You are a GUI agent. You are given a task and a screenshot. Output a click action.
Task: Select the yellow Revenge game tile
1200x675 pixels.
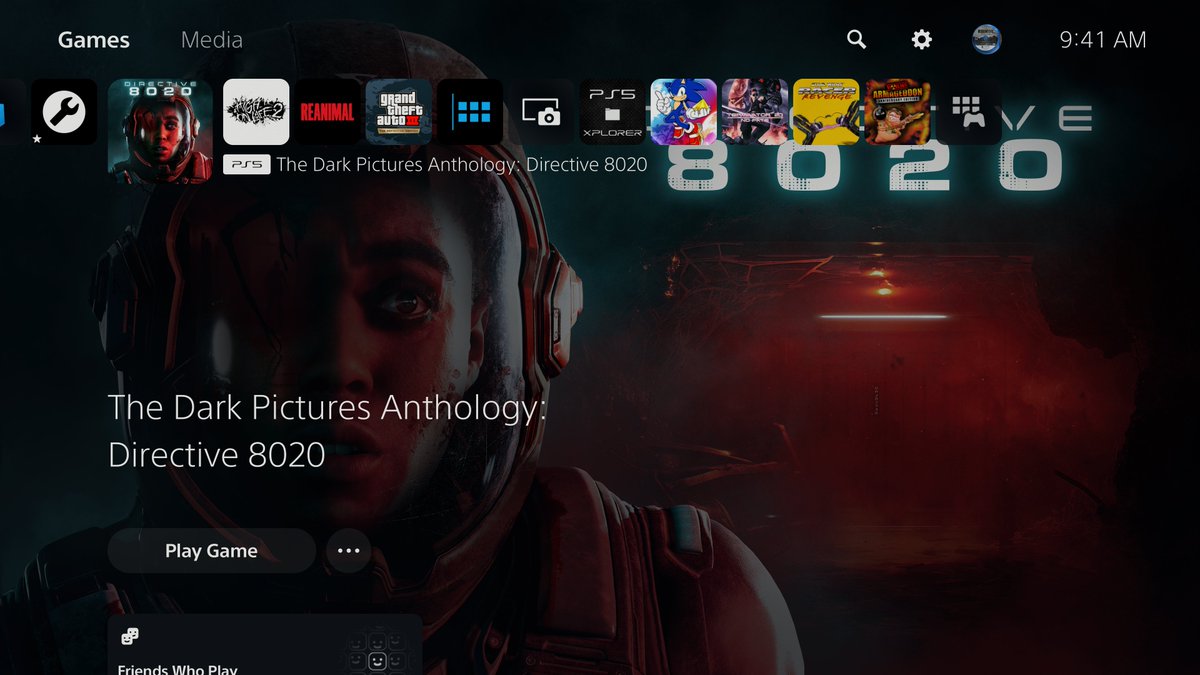(x=826, y=112)
